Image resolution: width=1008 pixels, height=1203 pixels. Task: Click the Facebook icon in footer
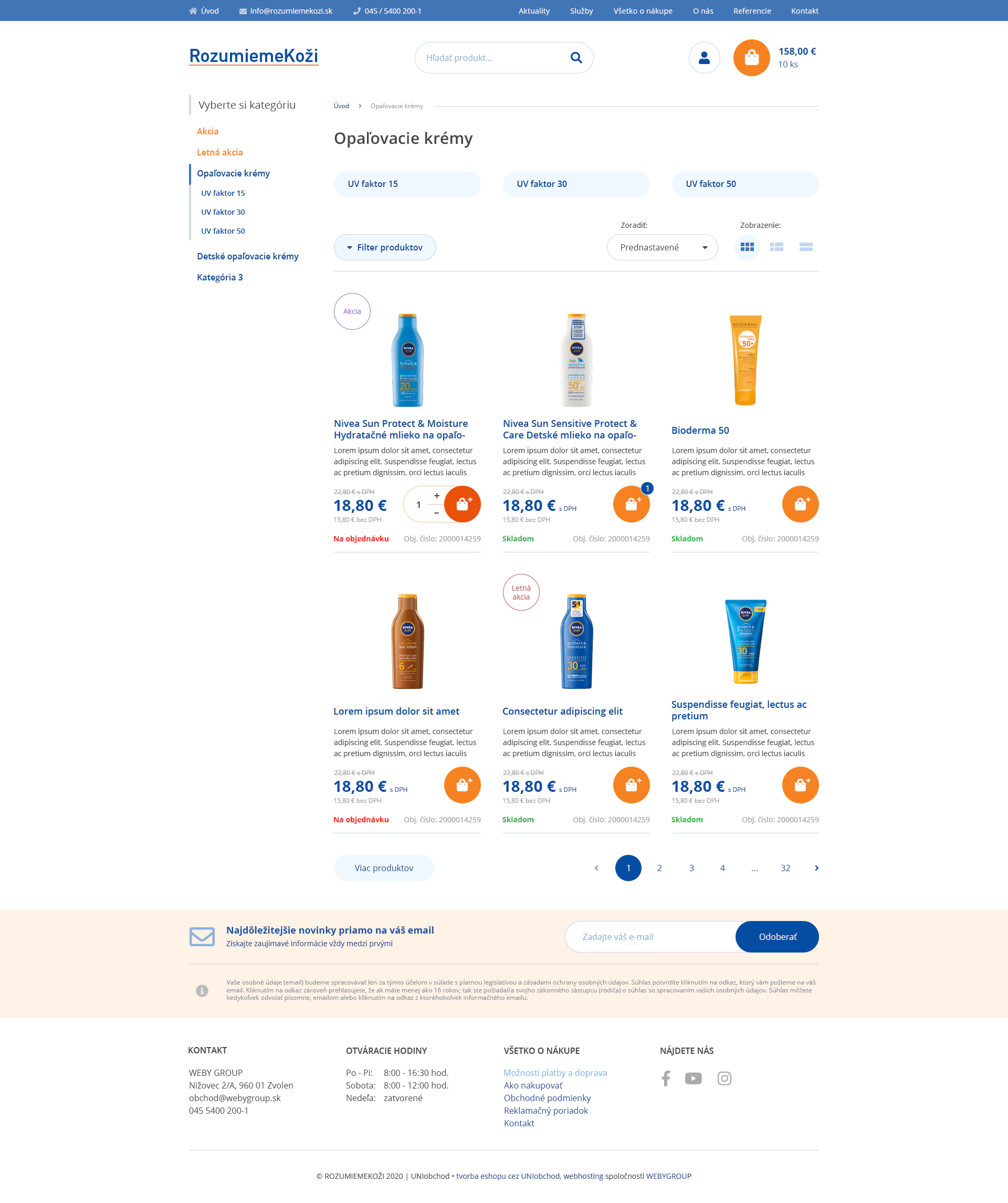[666, 1079]
